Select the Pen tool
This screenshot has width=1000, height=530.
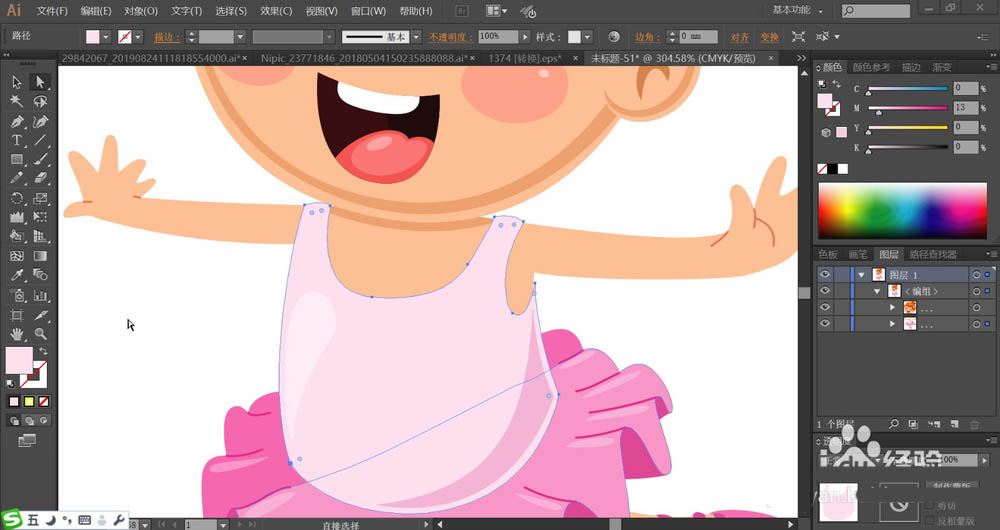(17, 121)
